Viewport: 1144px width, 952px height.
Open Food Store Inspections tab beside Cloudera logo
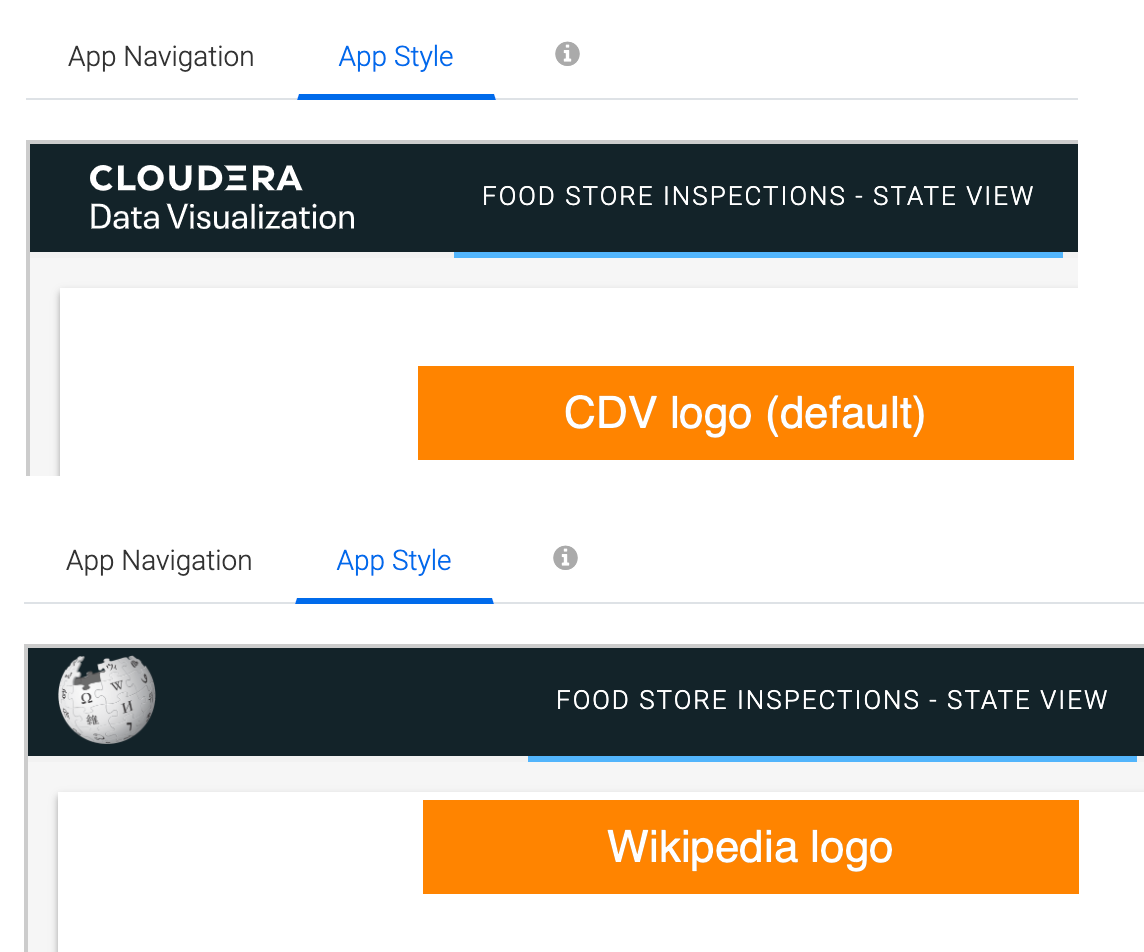pyautogui.click(x=757, y=196)
